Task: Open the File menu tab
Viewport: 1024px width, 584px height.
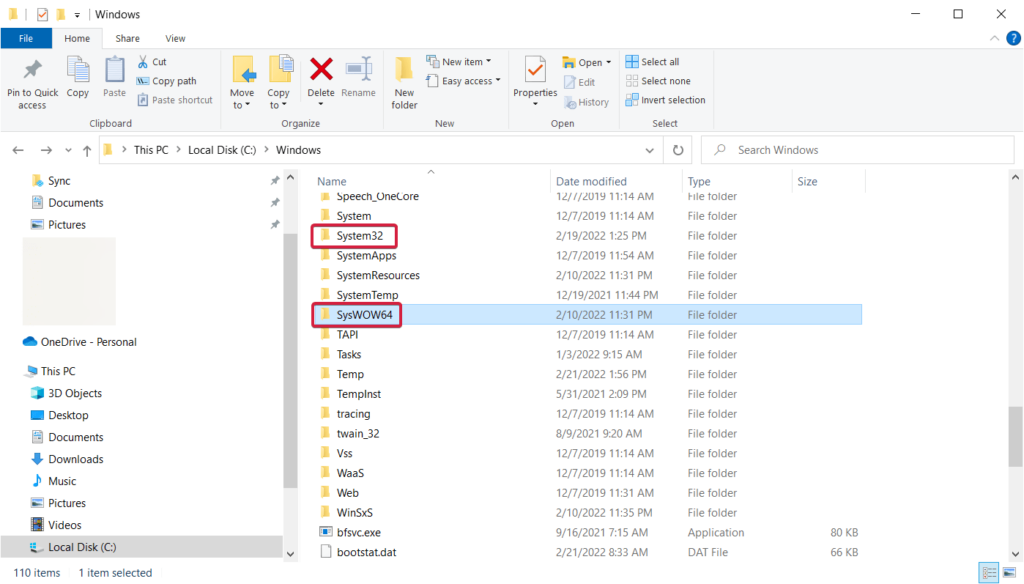Action: click(26, 39)
